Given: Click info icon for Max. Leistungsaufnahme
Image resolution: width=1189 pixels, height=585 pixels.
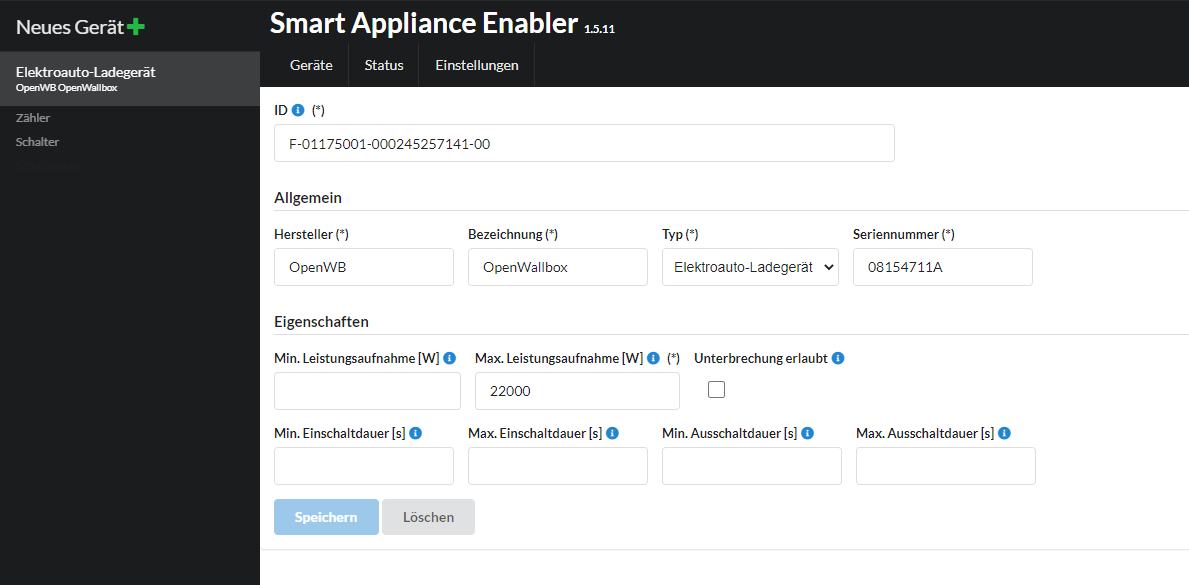Looking at the screenshot, I should (653, 358).
